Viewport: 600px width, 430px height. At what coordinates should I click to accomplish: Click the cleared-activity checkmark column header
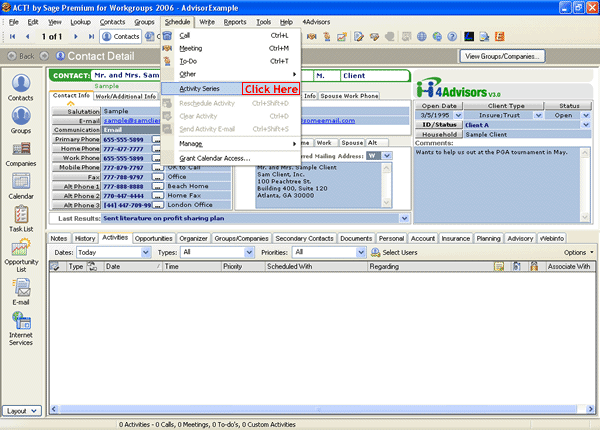pos(55,266)
